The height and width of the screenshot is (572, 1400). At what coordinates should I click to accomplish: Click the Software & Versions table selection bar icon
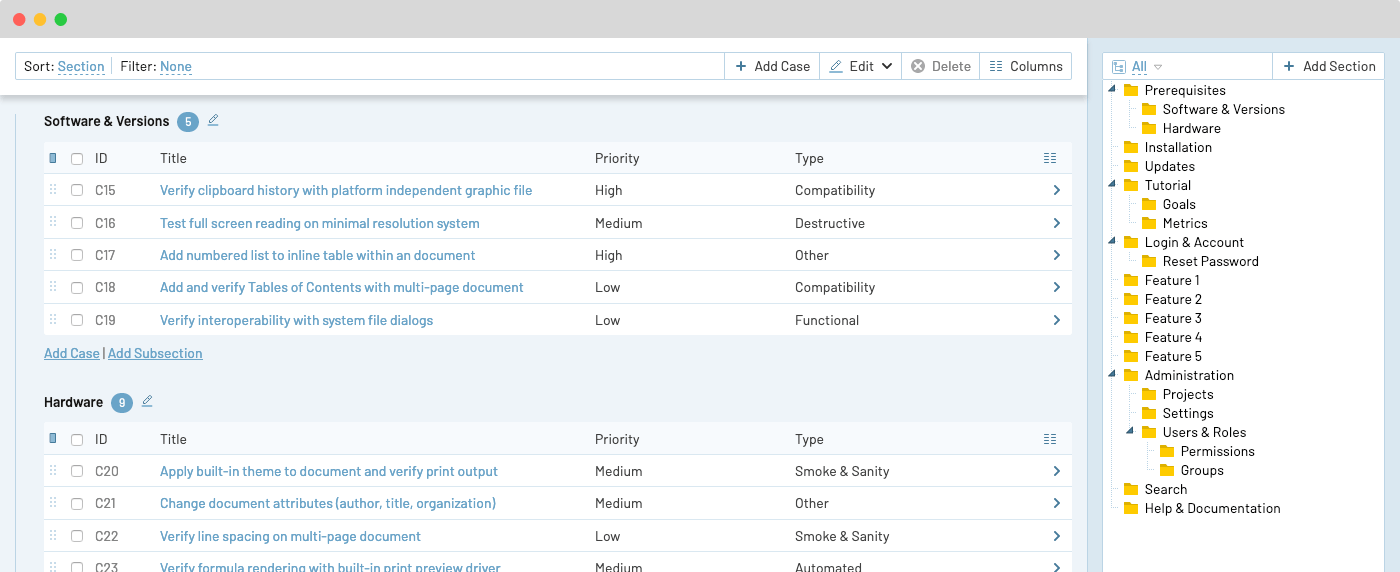tap(53, 158)
